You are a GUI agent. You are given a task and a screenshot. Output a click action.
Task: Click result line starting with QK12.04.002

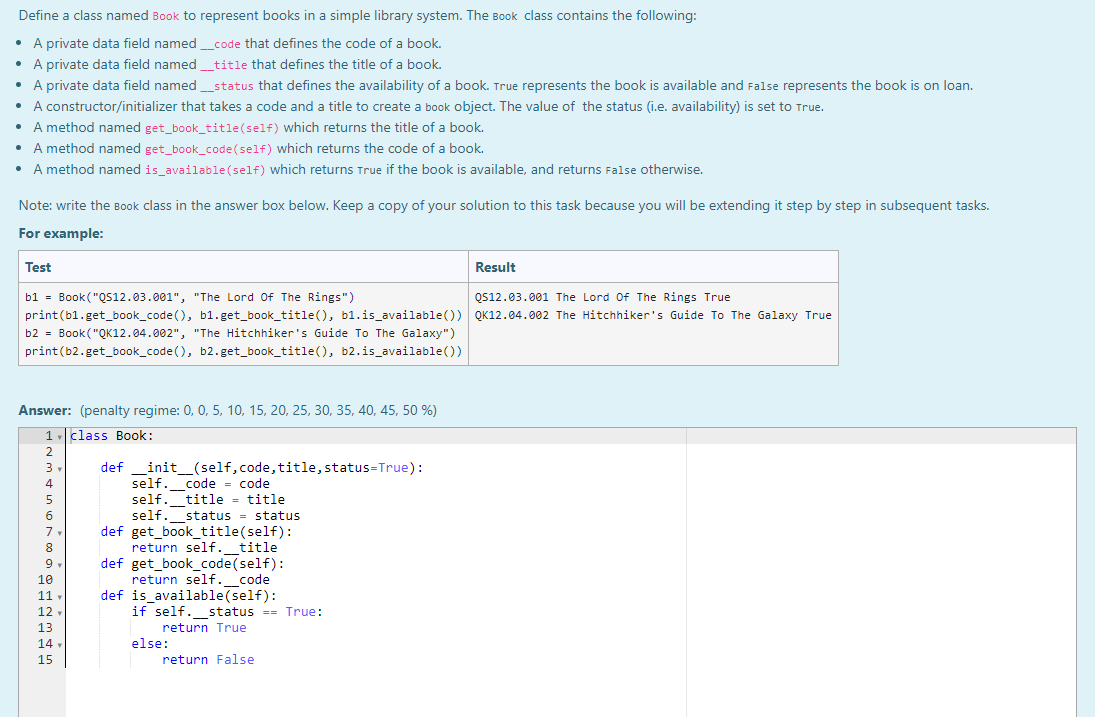pos(653,316)
